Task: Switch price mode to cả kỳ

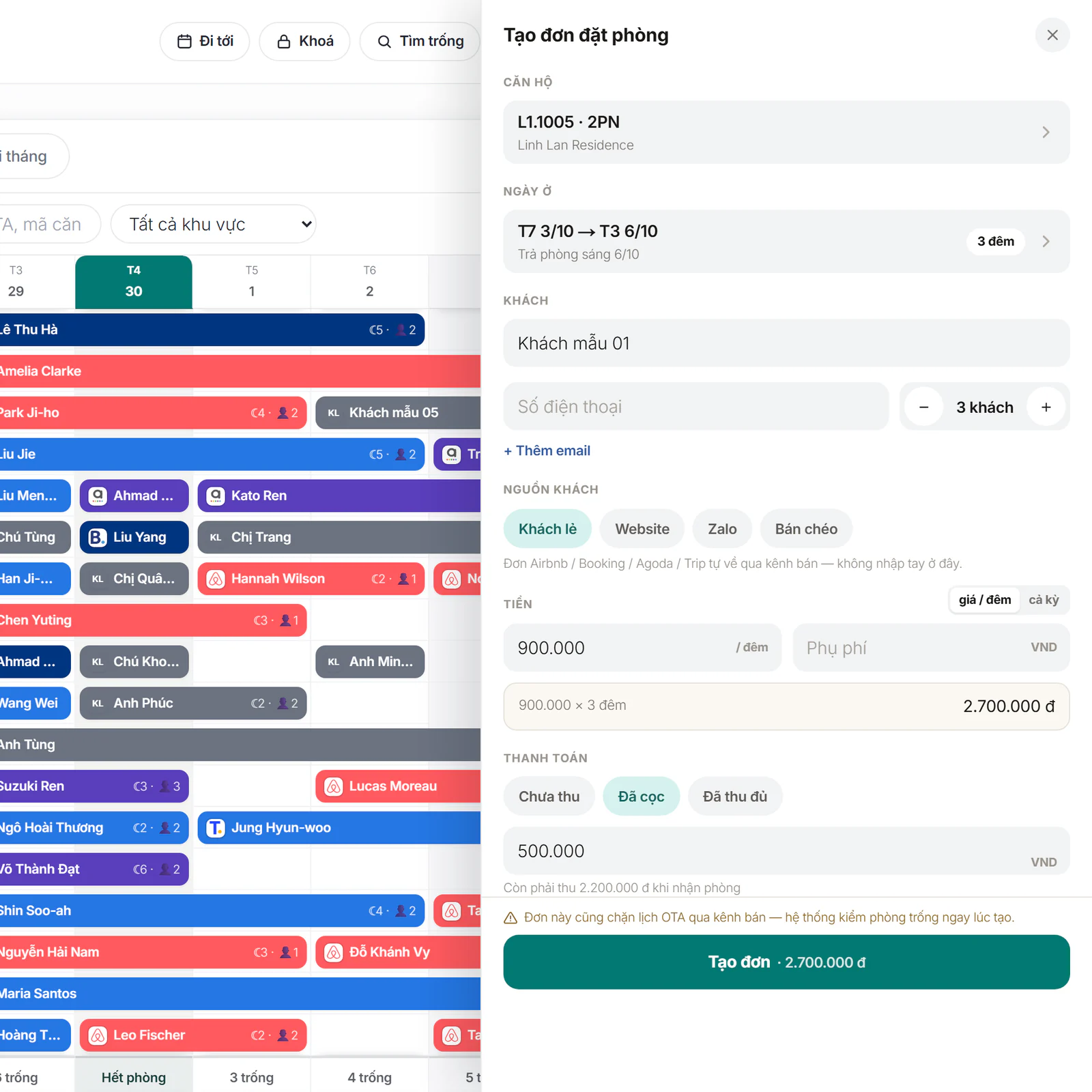Action: pyautogui.click(x=1044, y=600)
